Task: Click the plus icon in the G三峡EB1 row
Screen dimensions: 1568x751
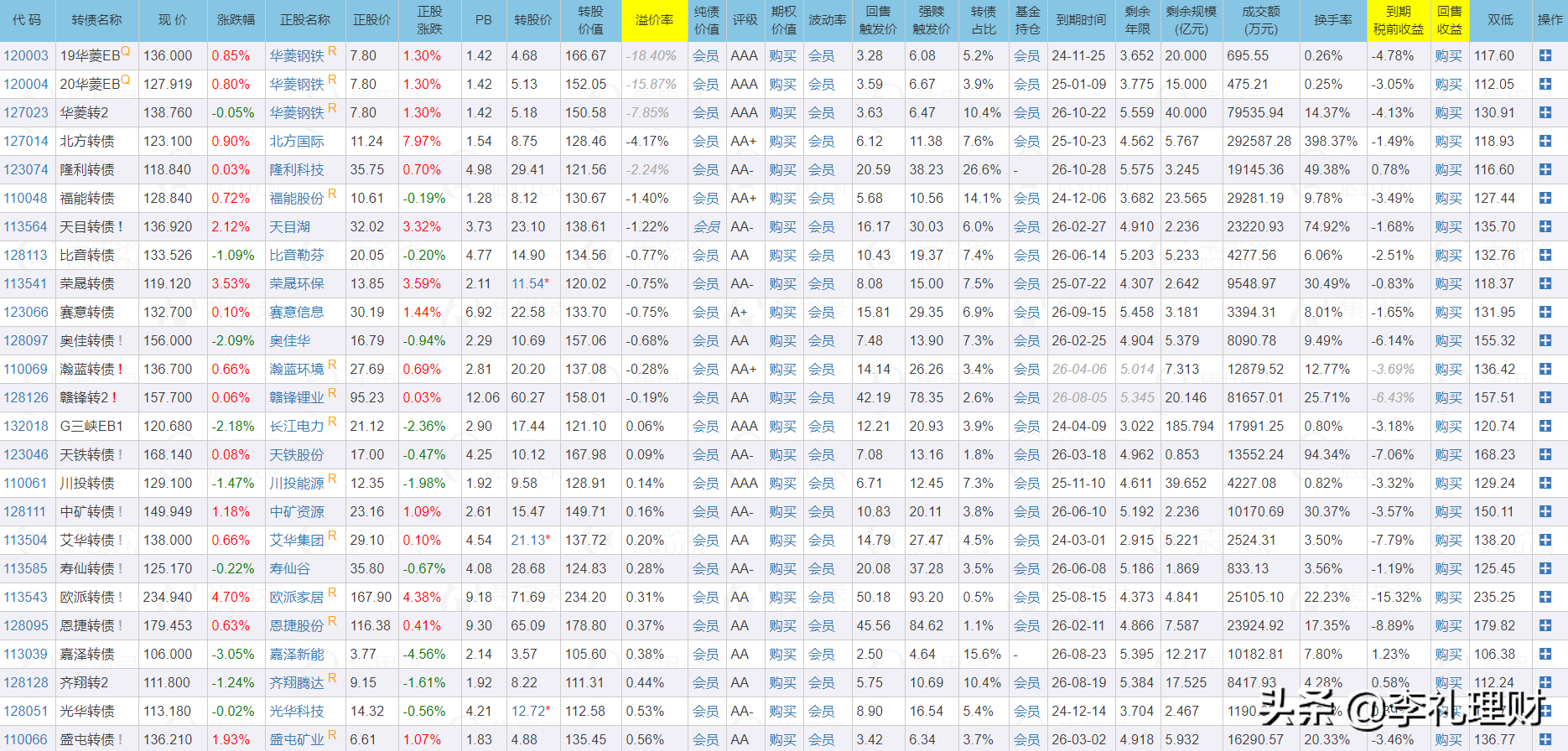Action: (x=1545, y=427)
